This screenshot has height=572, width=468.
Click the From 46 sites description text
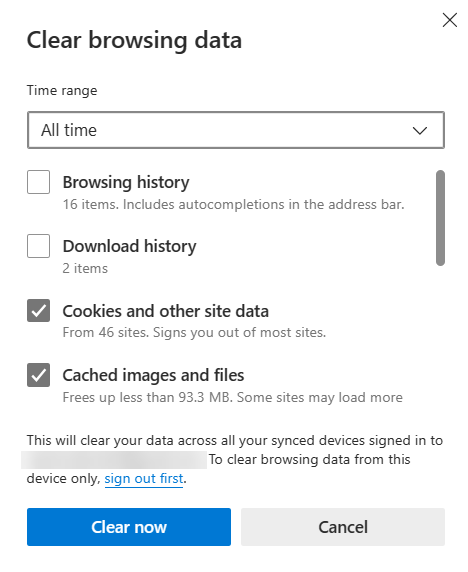pos(194,333)
